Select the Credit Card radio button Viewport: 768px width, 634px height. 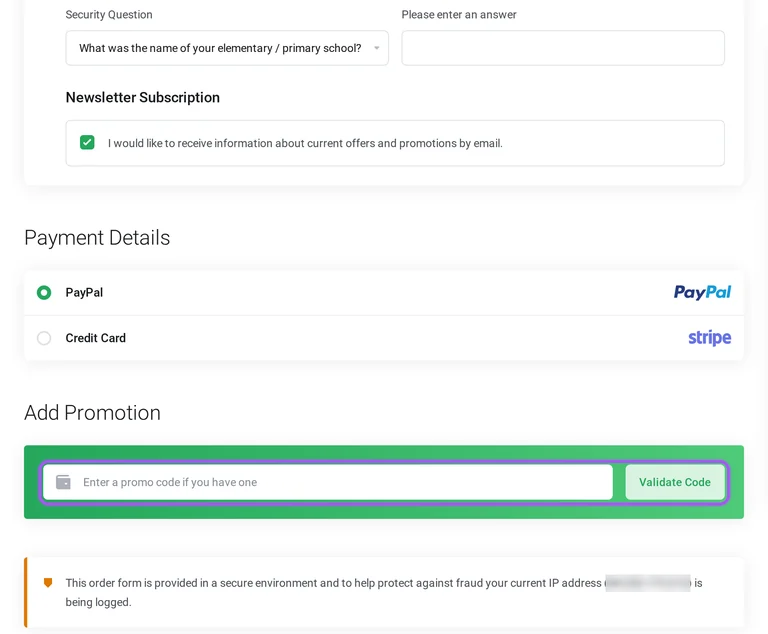point(44,338)
